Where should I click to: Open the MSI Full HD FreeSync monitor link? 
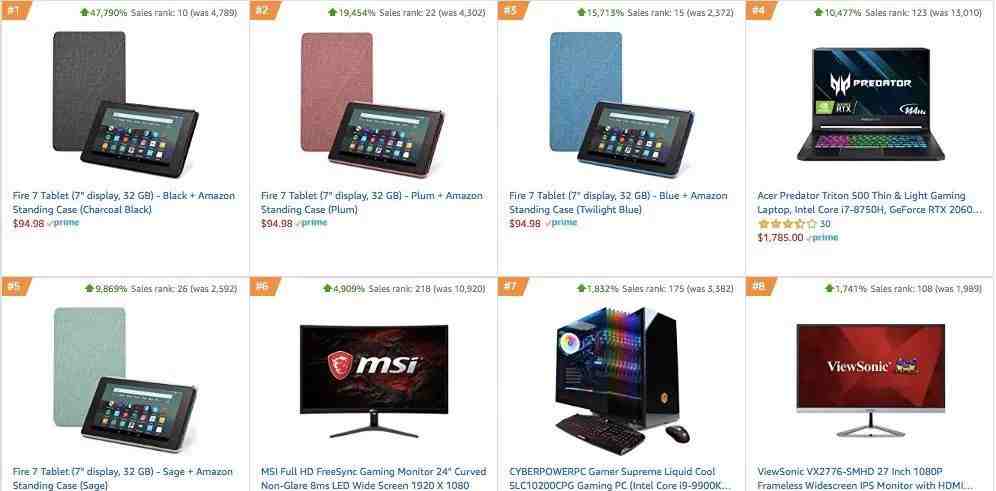374,478
